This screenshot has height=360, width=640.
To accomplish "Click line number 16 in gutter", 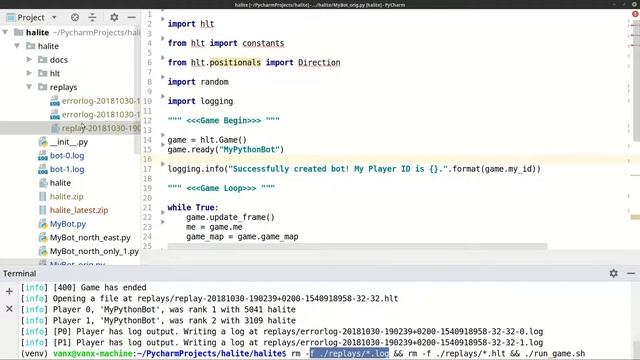I will tap(147, 159).
